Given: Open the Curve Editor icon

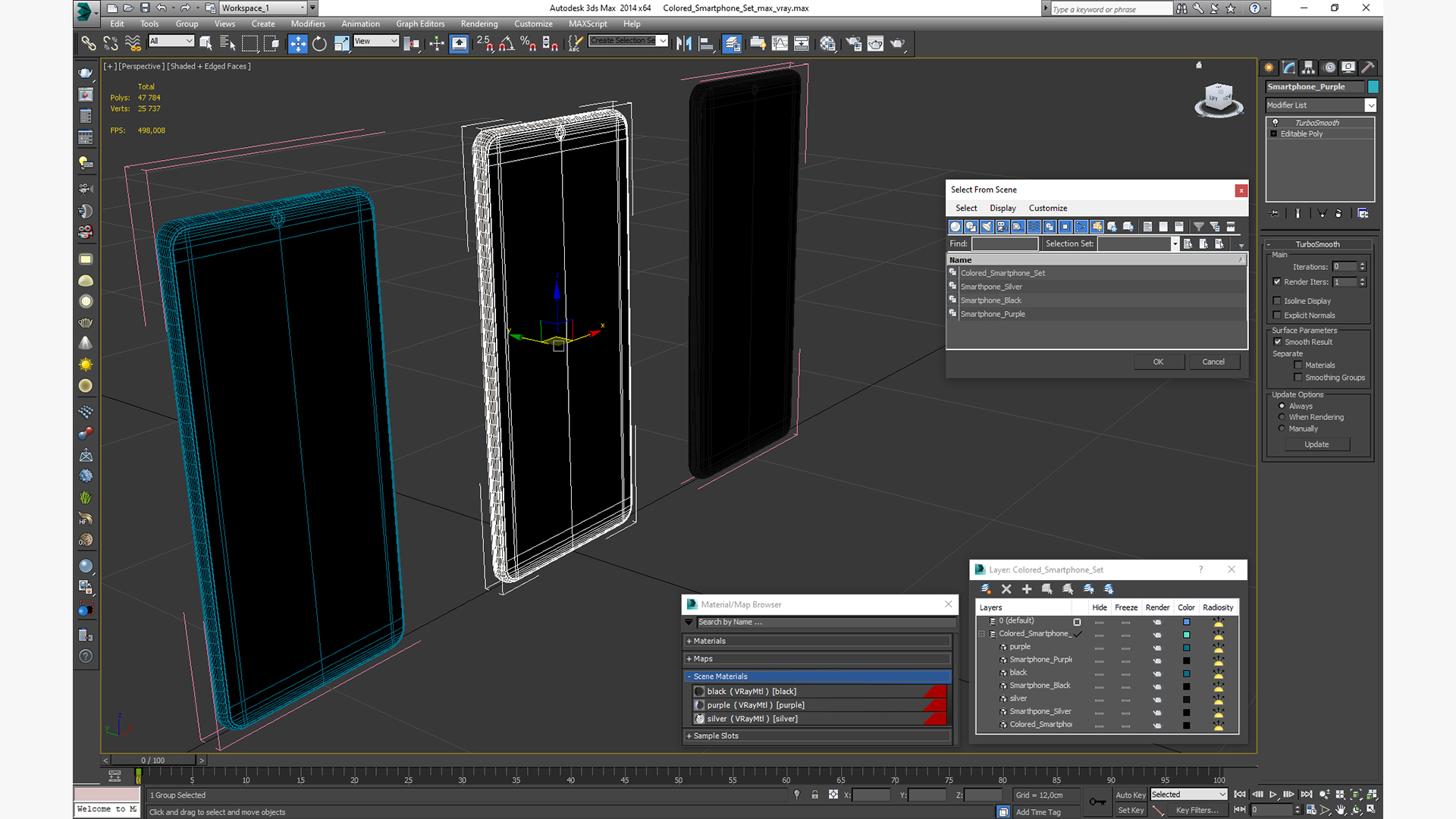Looking at the screenshot, I should [780, 43].
